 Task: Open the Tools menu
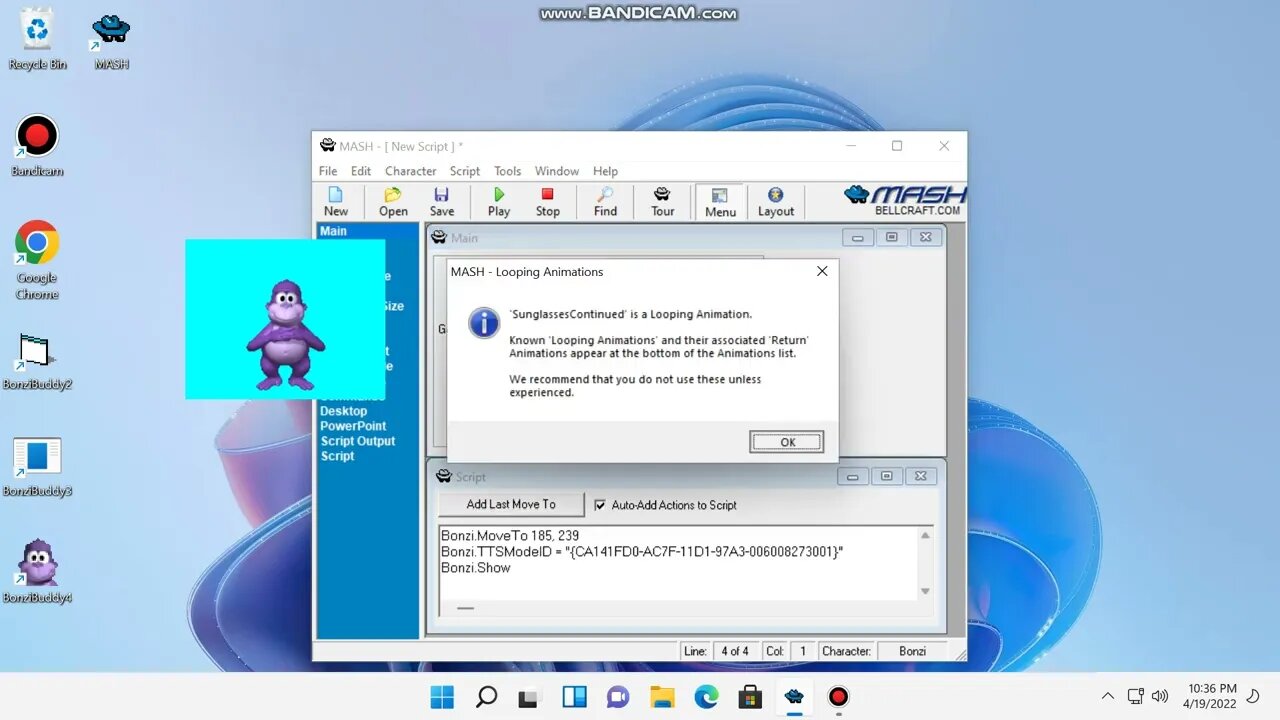pos(508,171)
